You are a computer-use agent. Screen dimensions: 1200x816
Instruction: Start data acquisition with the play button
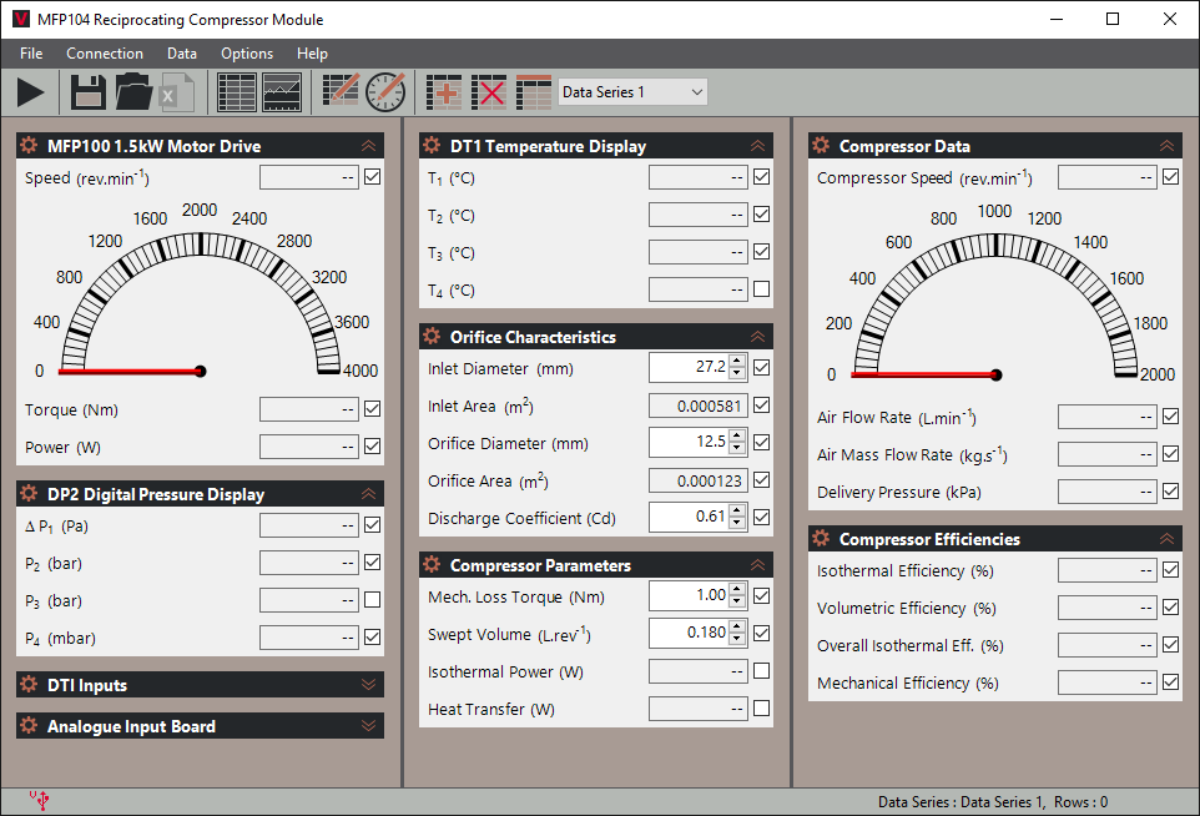[31, 92]
